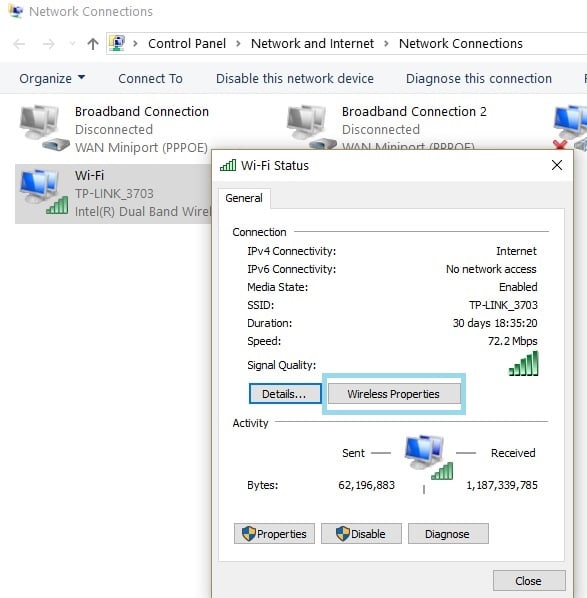Click Broadband Connection name text

[142, 111]
